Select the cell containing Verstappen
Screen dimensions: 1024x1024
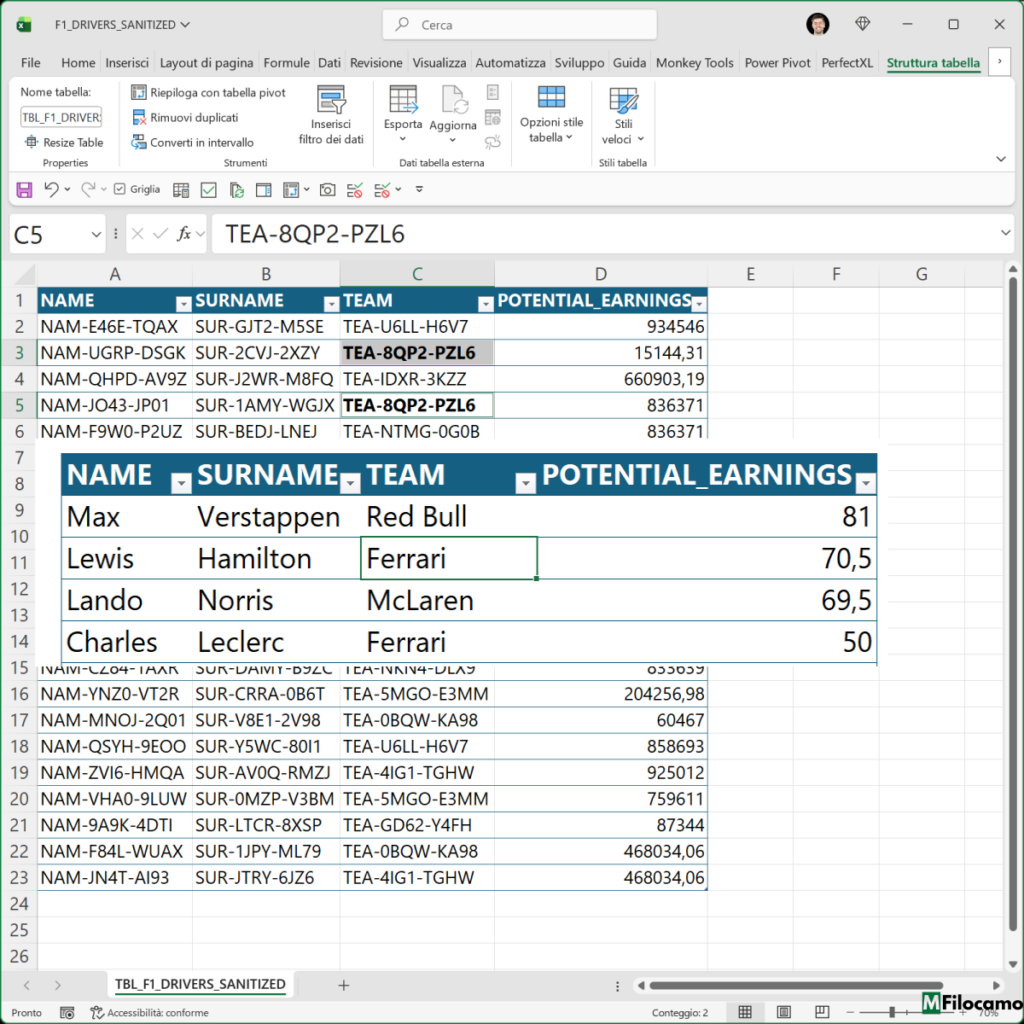tap(276, 517)
